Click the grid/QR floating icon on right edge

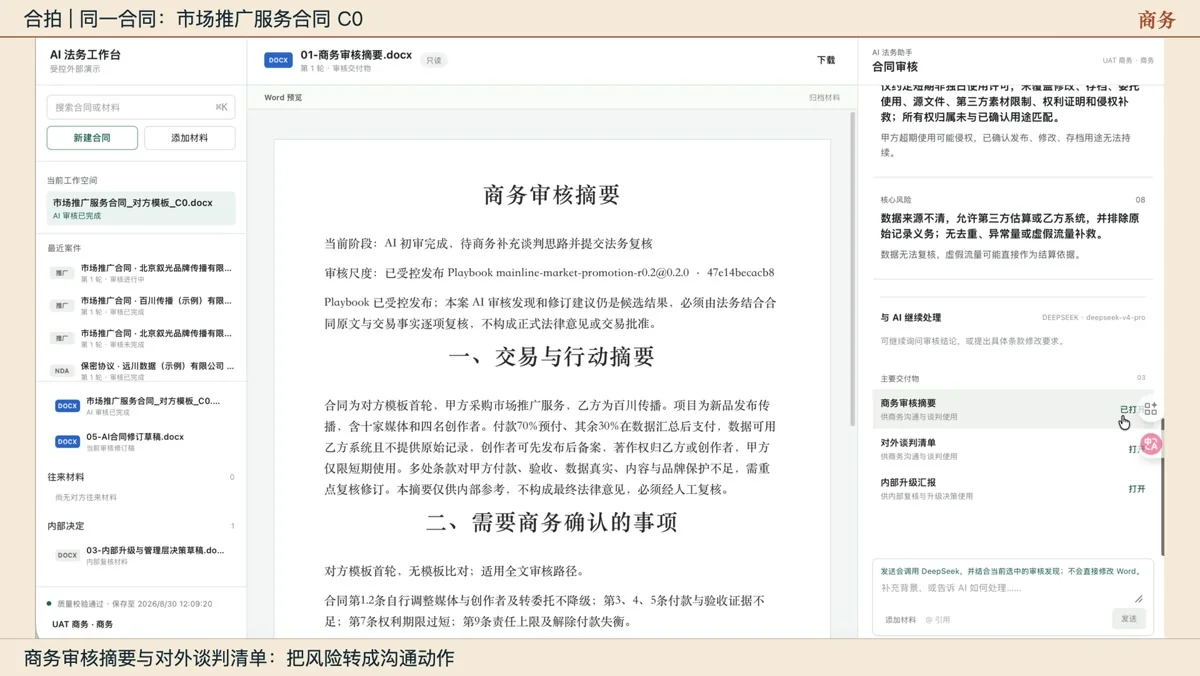(1151, 409)
